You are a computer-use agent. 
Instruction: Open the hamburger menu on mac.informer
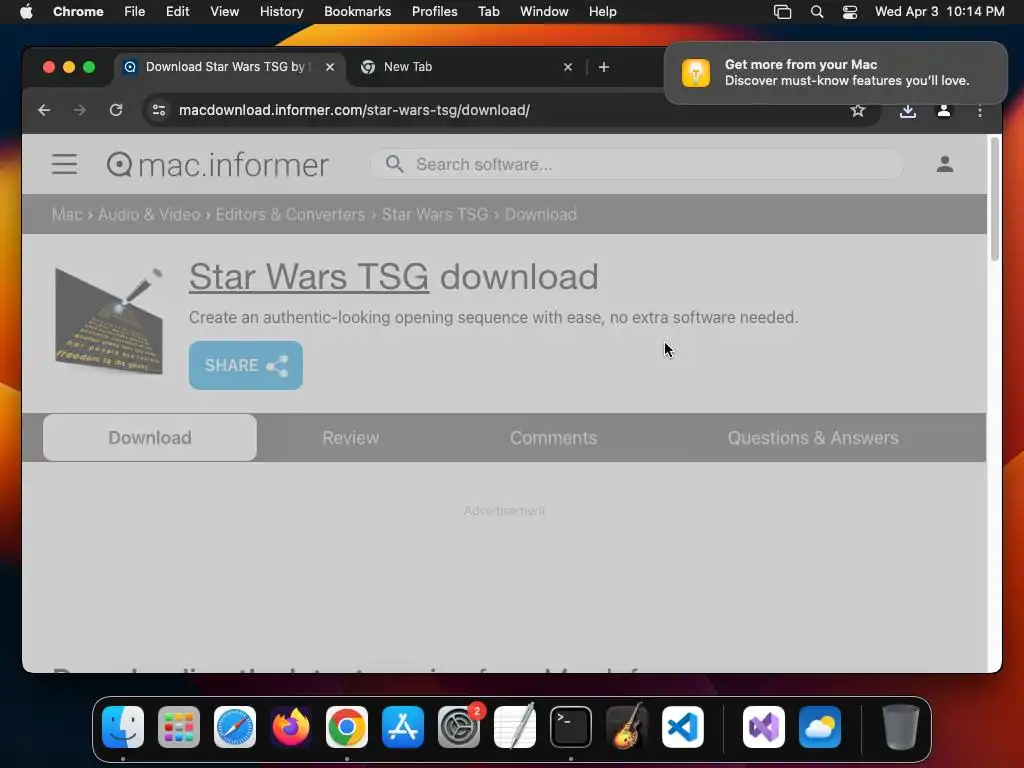point(65,164)
